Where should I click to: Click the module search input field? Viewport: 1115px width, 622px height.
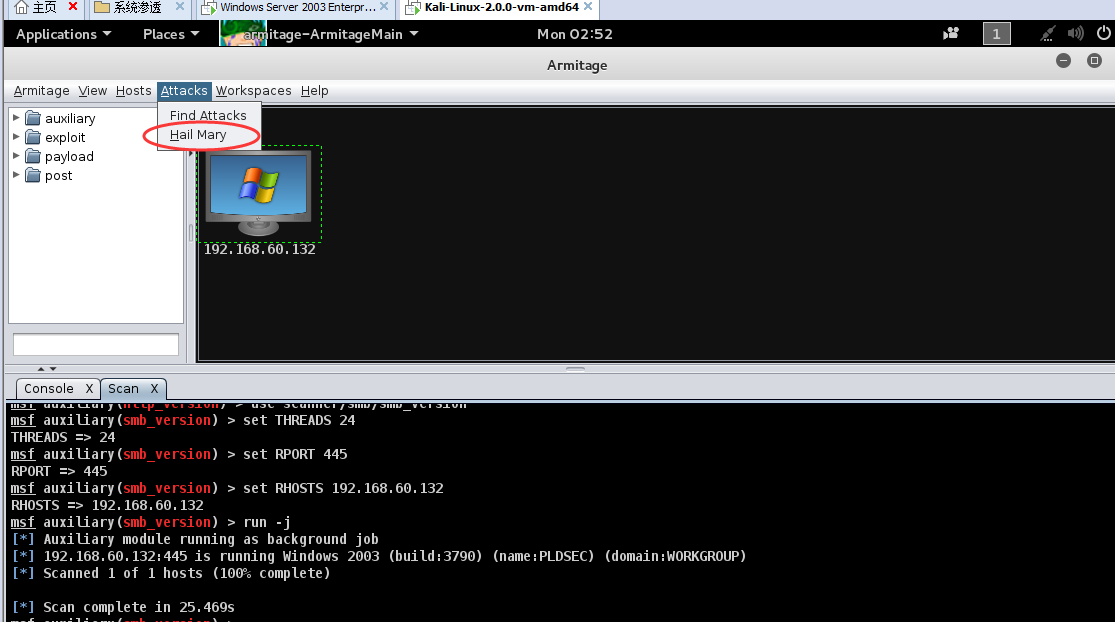pos(96,345)
